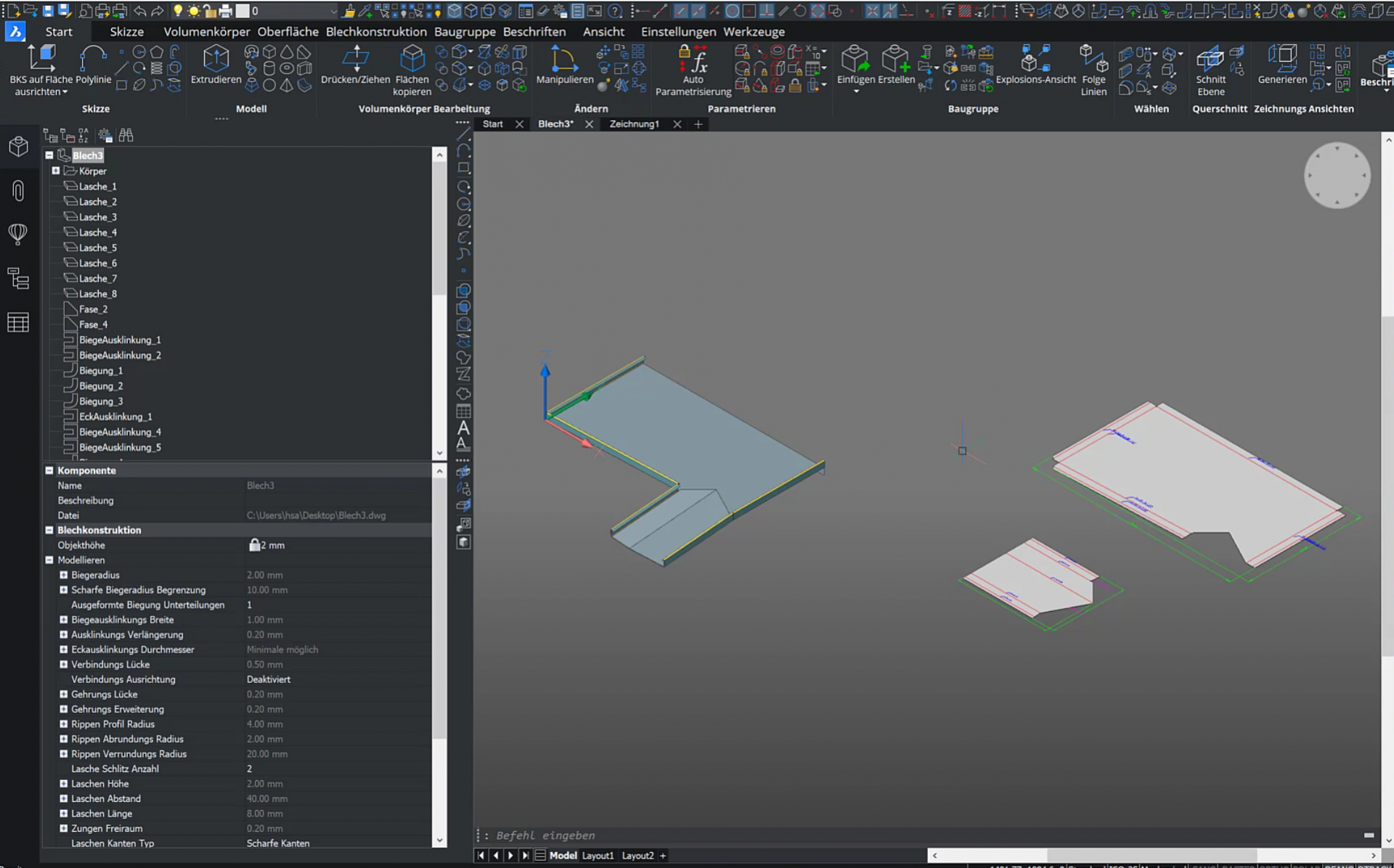Expand the Körper tree node
Image resolution: width=1394 pixels, height=868 pixels.
coord(55,171)
